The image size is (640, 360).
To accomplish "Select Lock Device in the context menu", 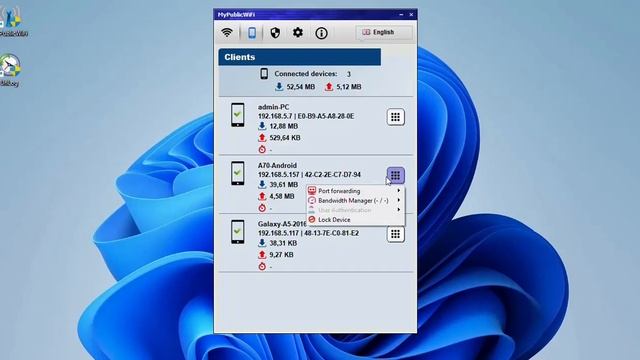I will [x=355, y=220].
